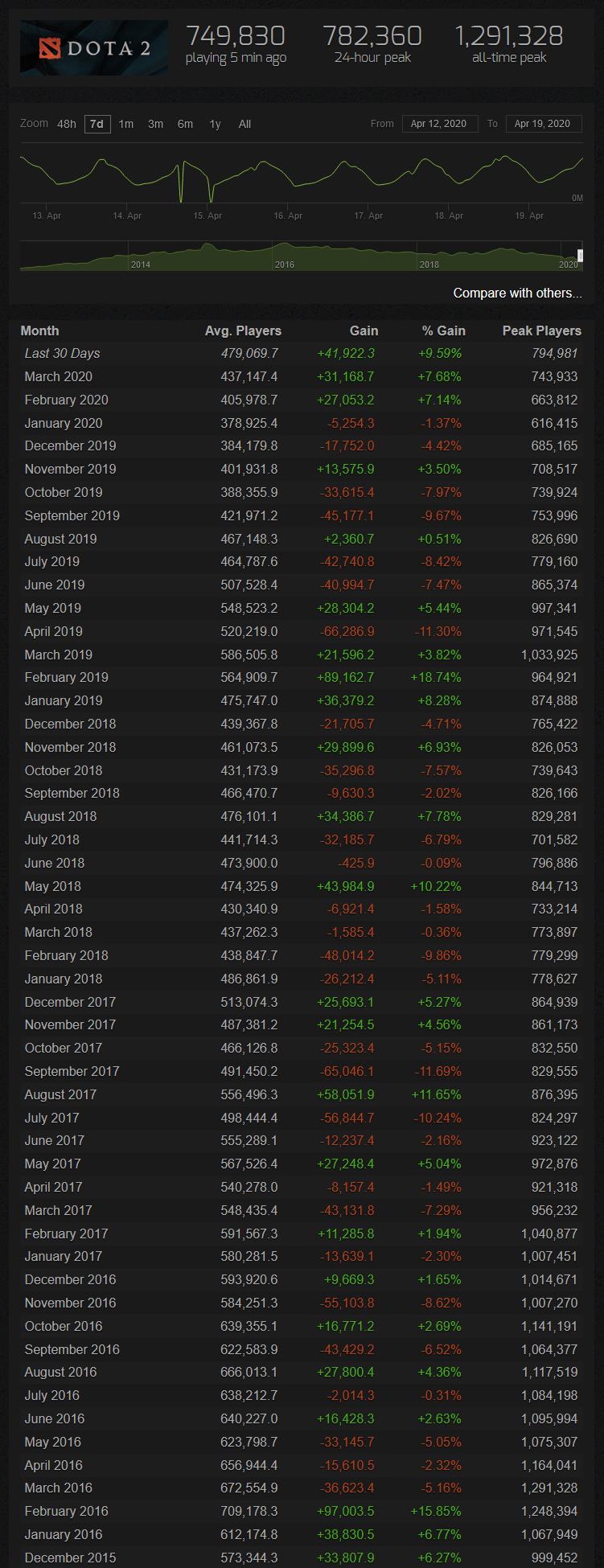Show All time range in chart

pos(244,124)
